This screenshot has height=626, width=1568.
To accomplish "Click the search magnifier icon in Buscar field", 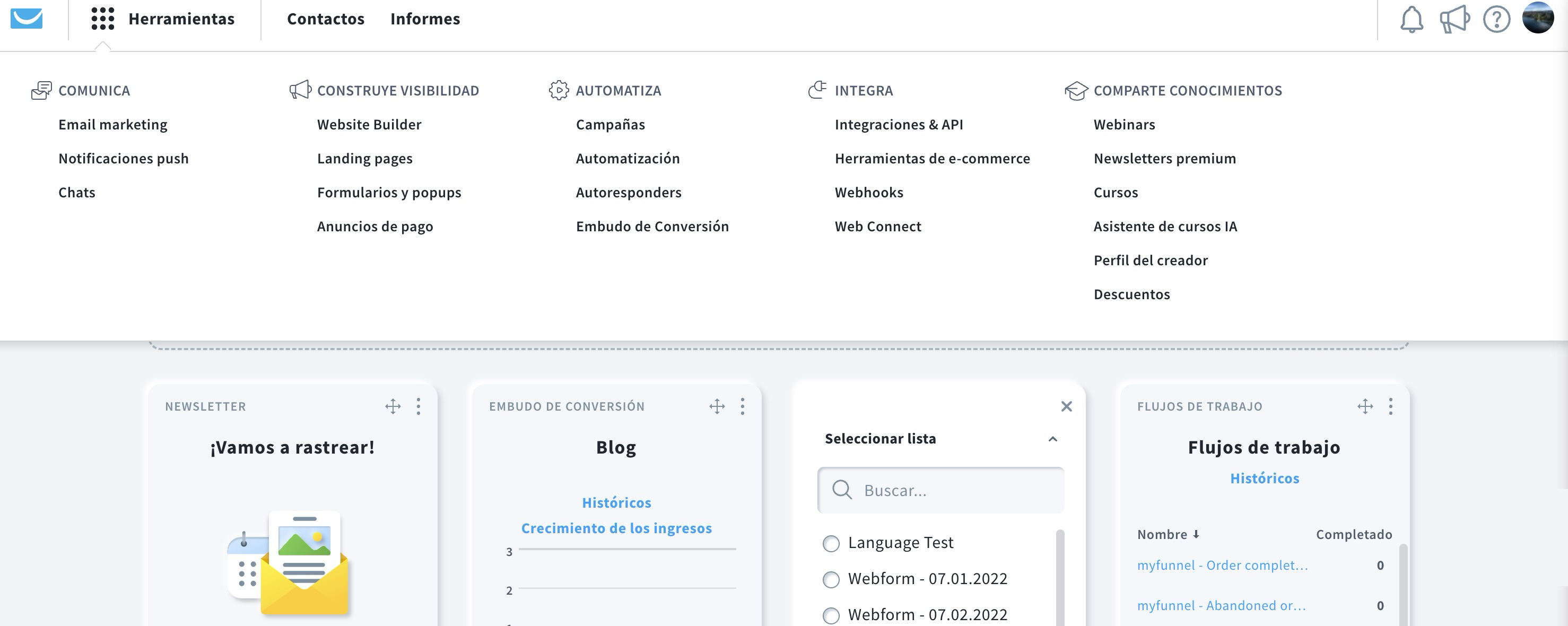I will click(x=842, y=490).
